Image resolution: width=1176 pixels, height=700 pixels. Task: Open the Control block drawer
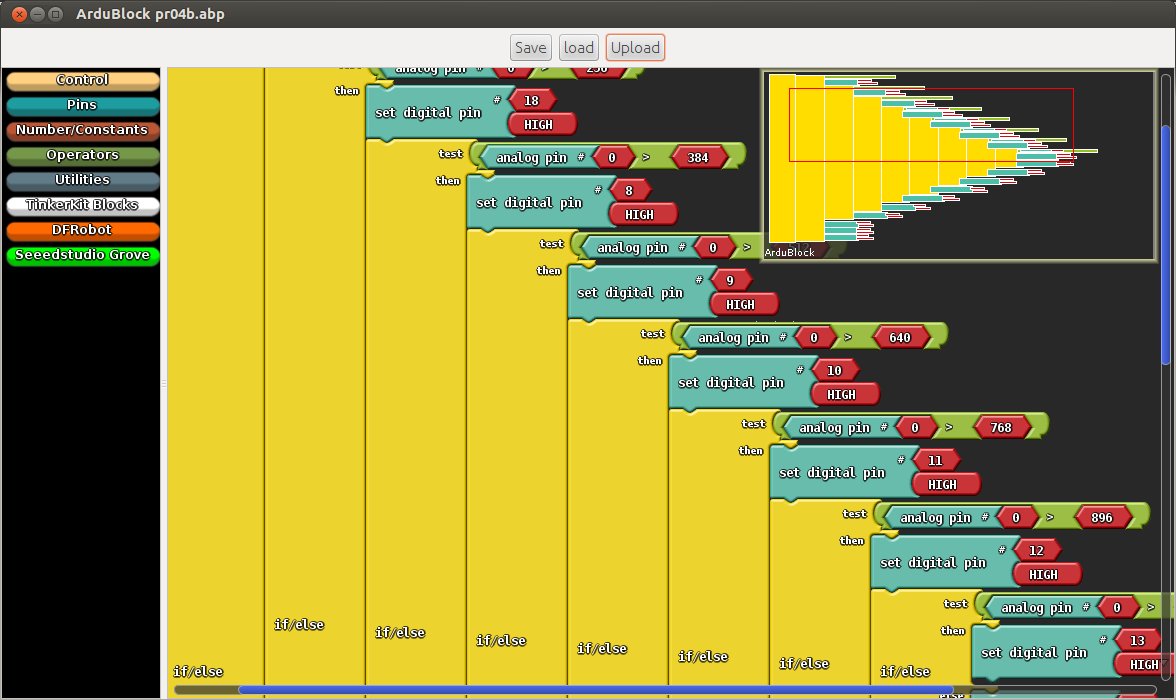[x=82, y=80]
